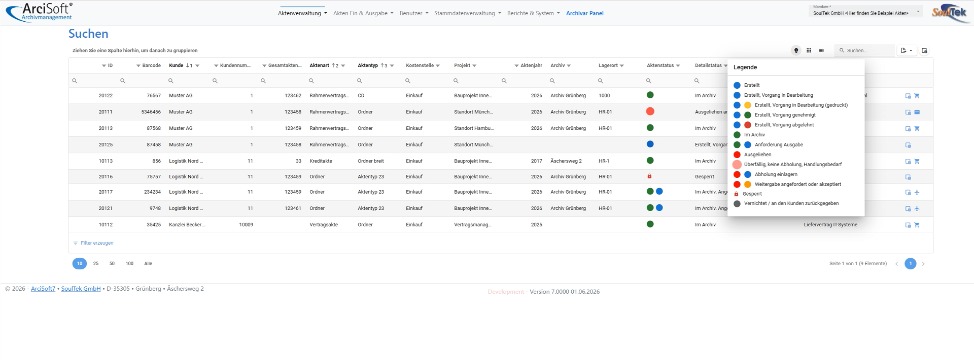Open the column chooser grid icon
This screenshot has height=360, width=974.
pos(809,50)
